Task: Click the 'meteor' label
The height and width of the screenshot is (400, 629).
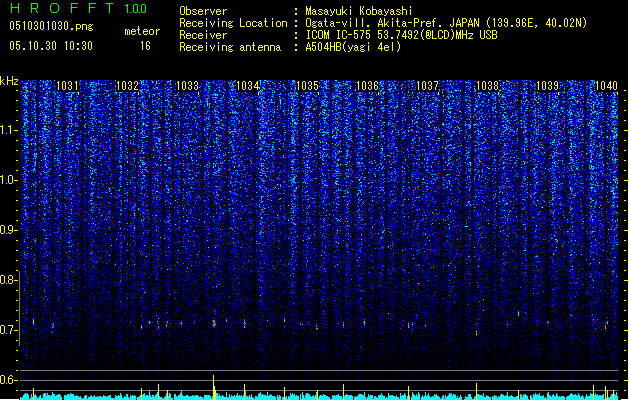Action: pos(142,31)
